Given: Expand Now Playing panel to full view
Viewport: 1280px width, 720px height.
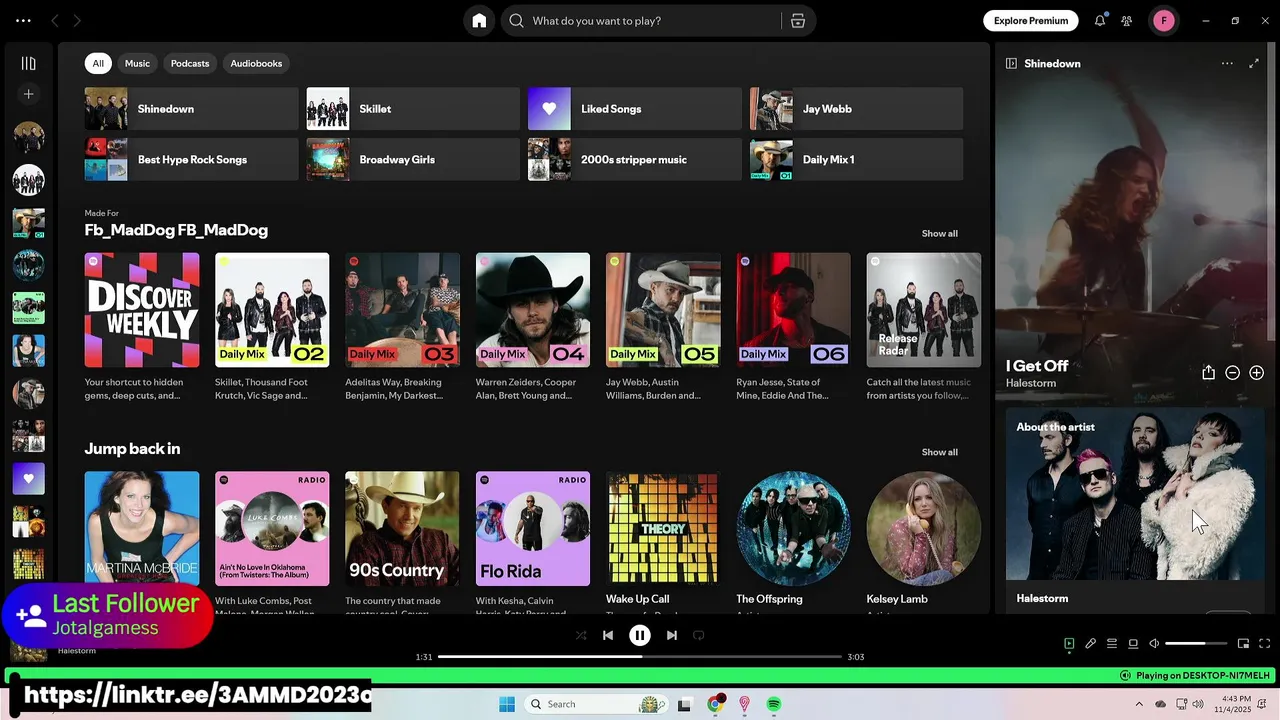Looking at the screenshot, I should pyautogui.click(x=1254, y=63).
